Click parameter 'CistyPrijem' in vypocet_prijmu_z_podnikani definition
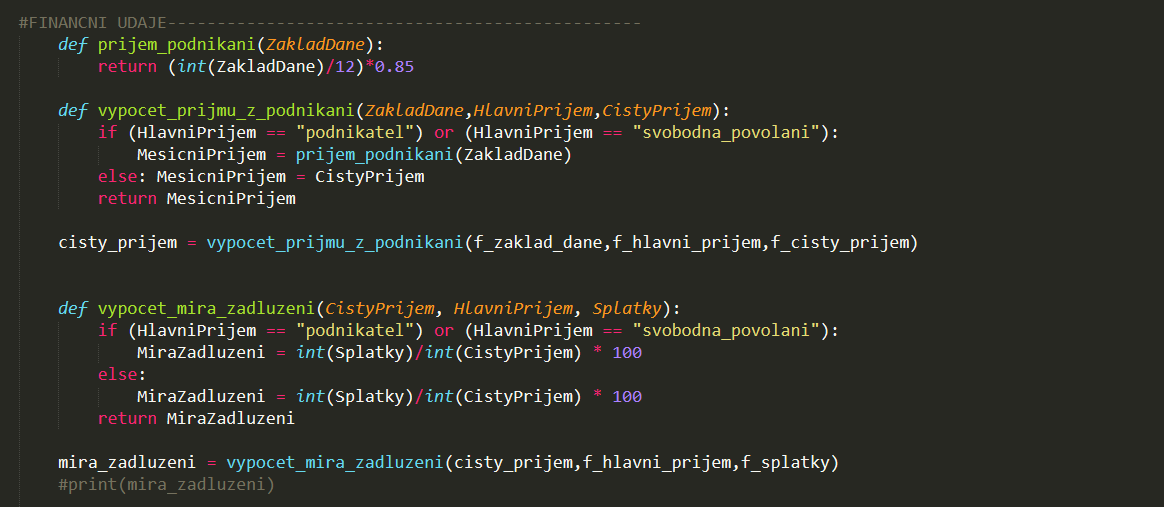Viewport: 1164px width, 507px height. pyautogui.click(x=656, y=111)
